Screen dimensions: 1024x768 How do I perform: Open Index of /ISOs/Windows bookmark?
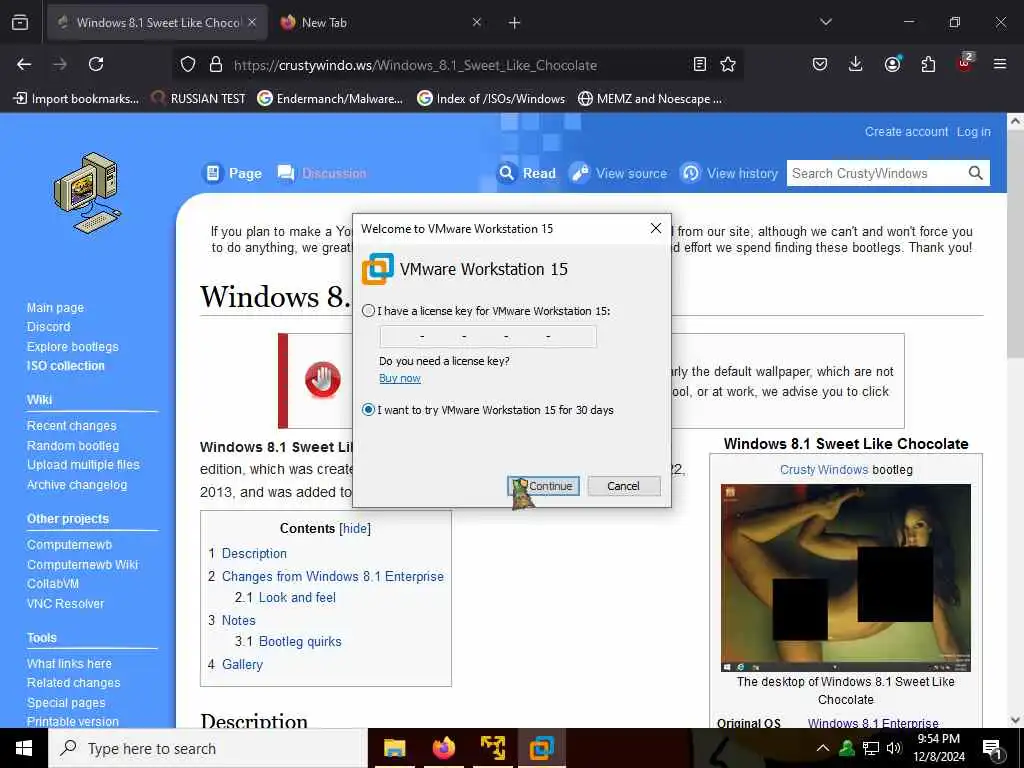491,99
